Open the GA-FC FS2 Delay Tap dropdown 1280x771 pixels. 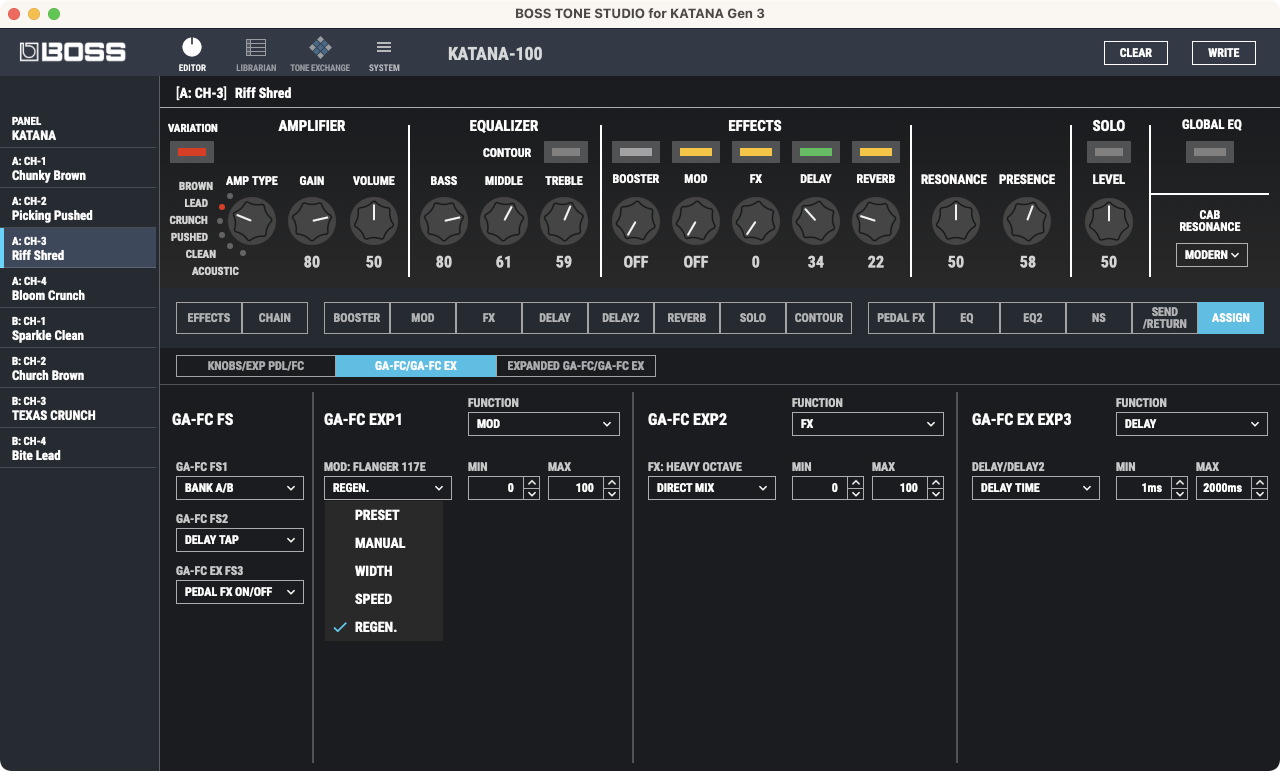click(240, 540)
